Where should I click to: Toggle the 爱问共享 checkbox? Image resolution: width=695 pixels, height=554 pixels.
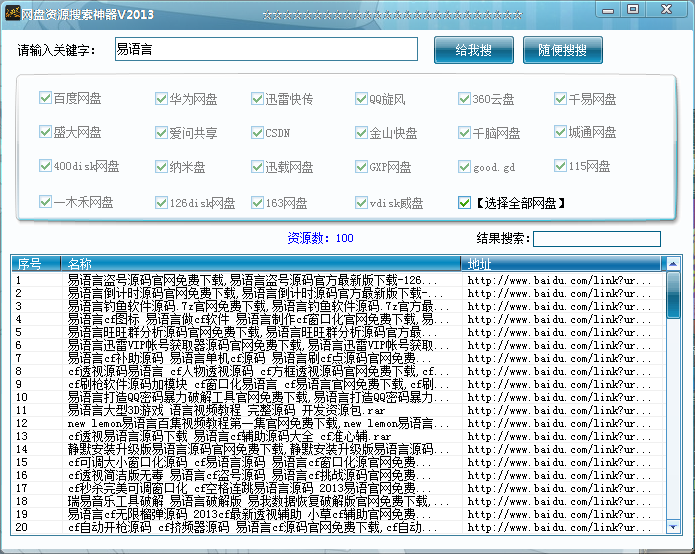(161, 133)
